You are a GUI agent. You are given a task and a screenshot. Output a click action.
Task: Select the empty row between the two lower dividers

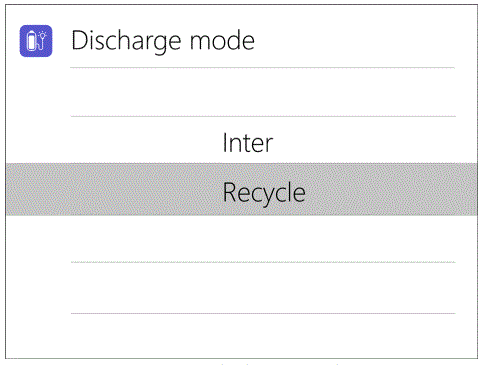(x=263, y=288)
